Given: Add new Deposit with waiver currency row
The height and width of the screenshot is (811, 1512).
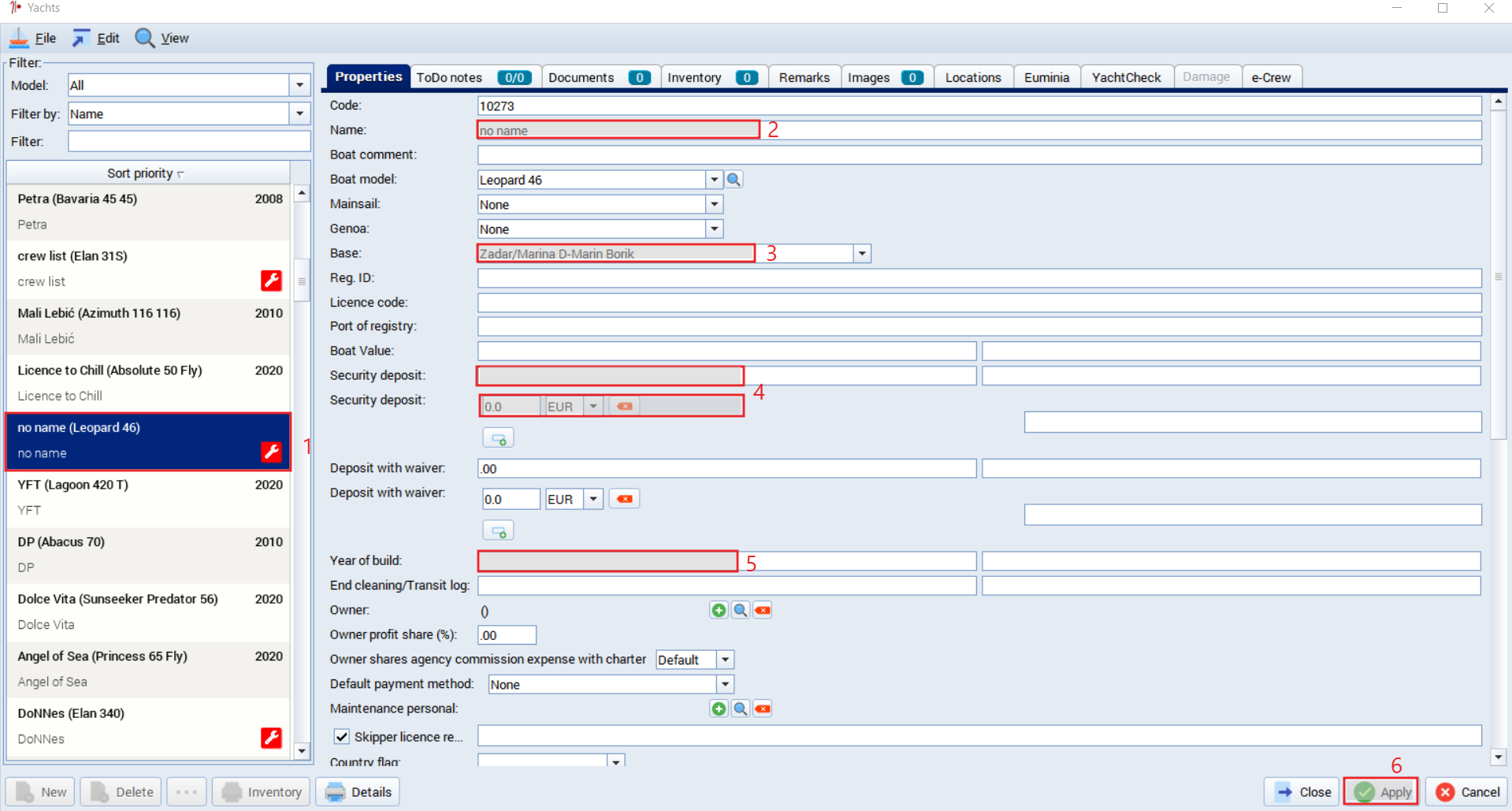Looking at the screenshot, I should [x=498, y=530].
